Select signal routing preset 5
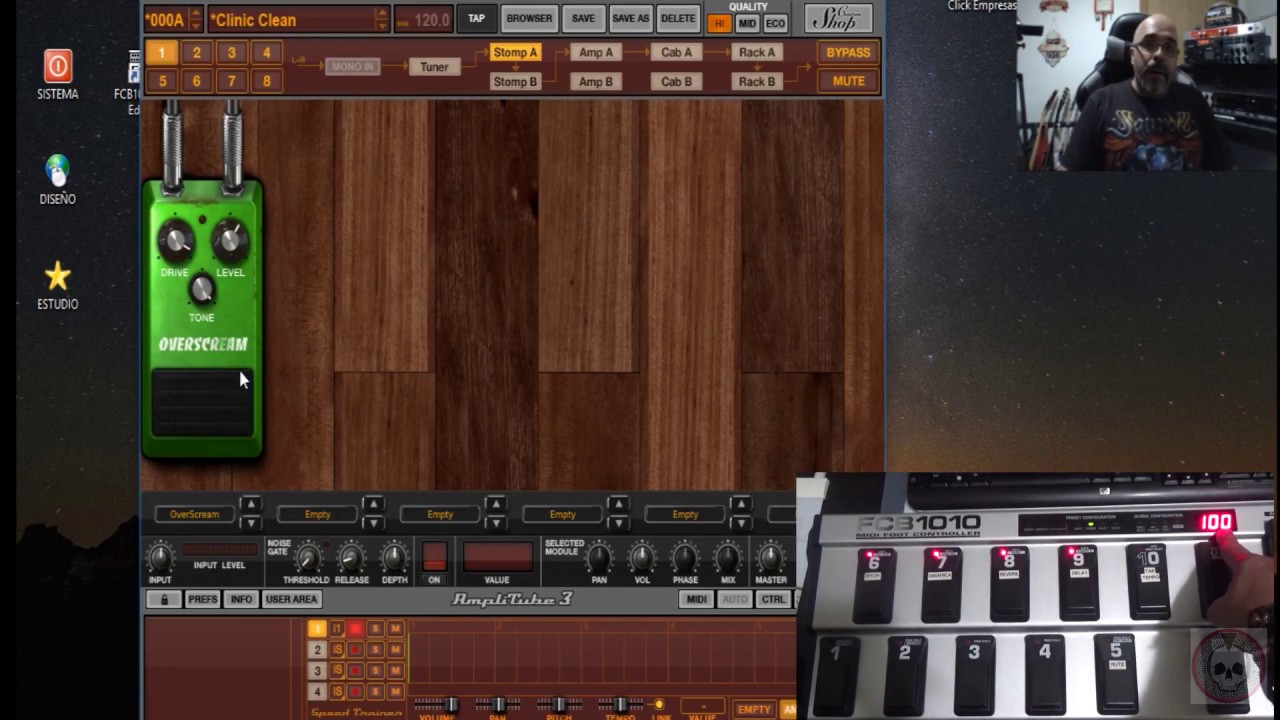This screenshot has width=1280, height=720. [162, 81]
